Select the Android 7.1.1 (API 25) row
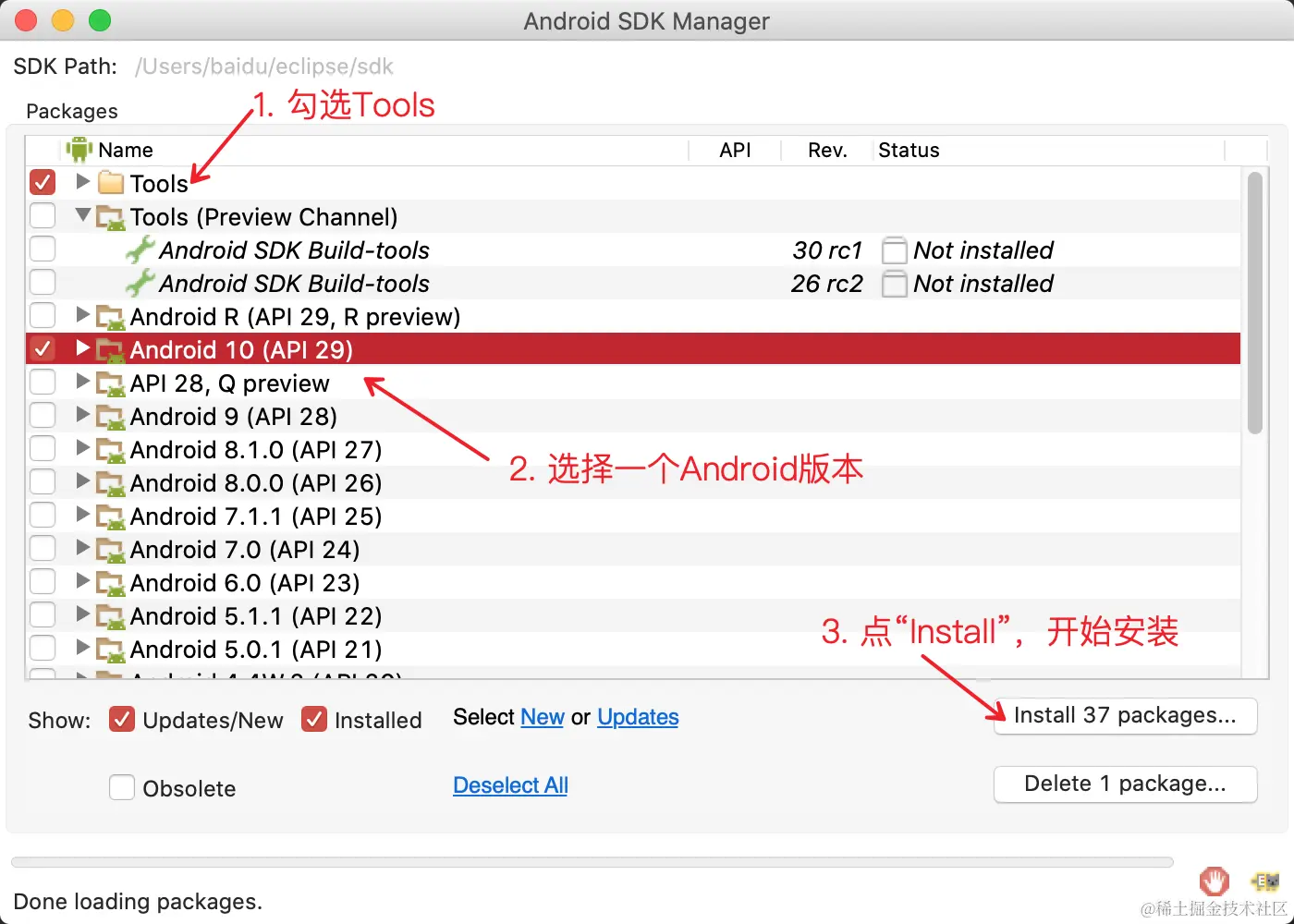The width and height of the screenshot is (1294, 924). (x=256, y=516)
